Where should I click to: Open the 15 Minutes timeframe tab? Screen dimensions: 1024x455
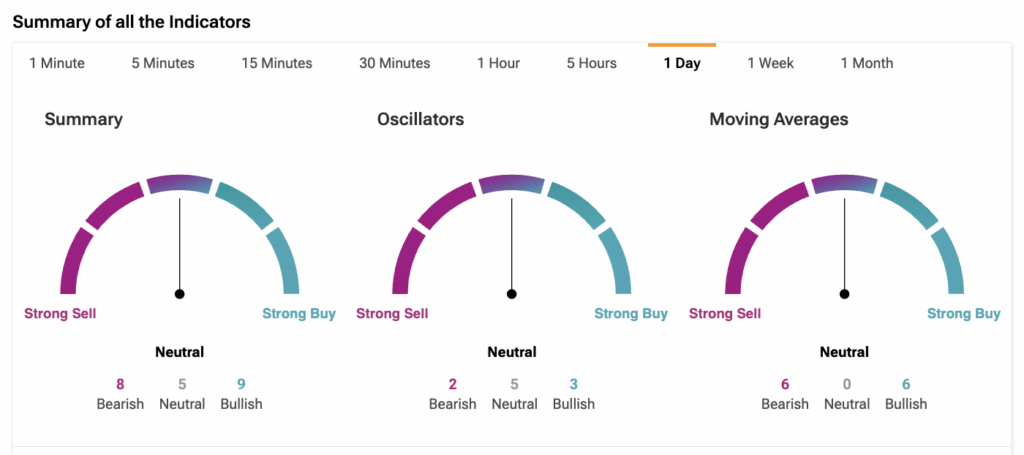click(x=277, y=63)
